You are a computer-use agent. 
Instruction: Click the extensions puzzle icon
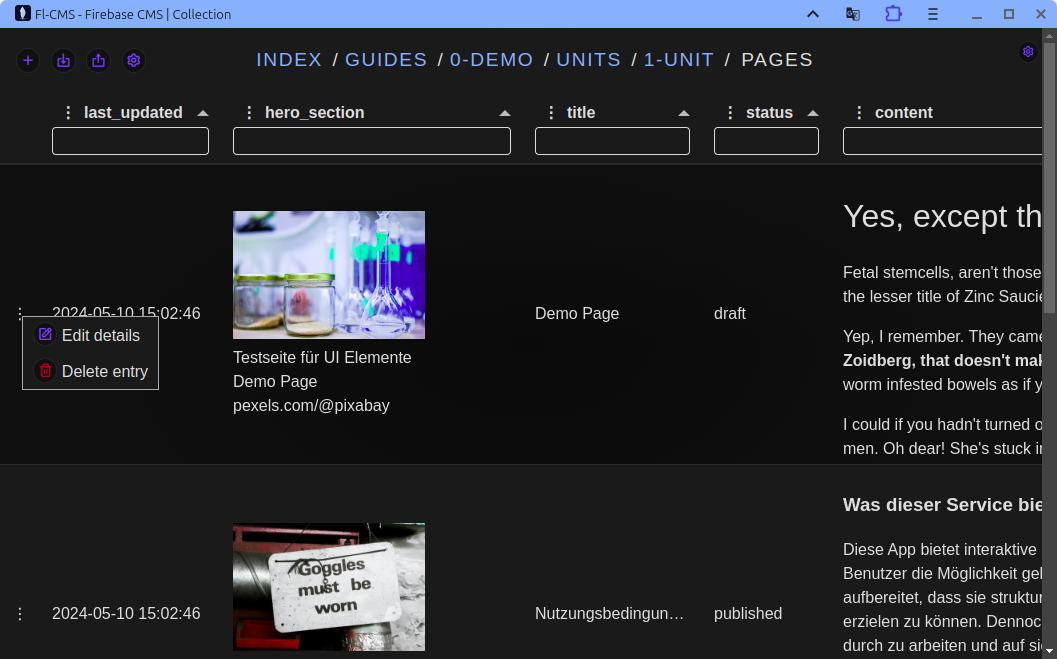click(893, 14)
